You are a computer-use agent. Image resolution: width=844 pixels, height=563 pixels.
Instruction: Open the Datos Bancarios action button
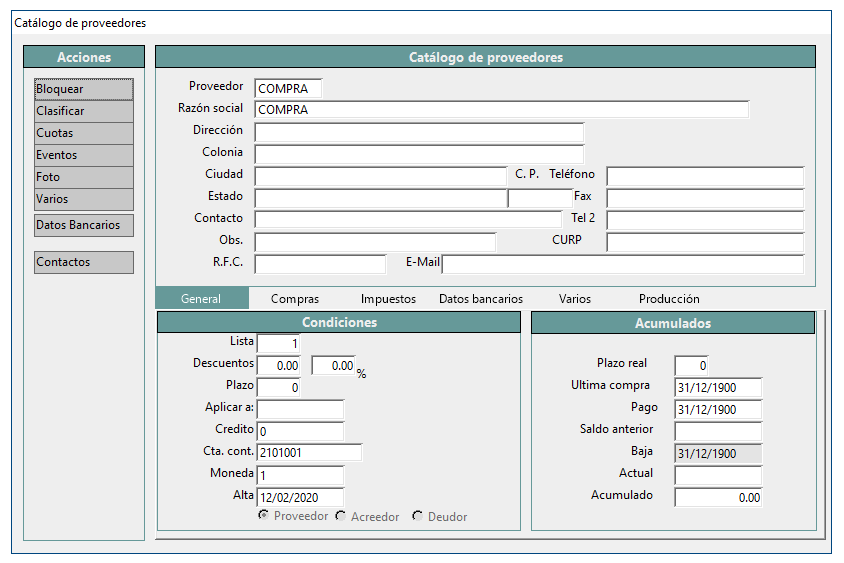(83, 226)
